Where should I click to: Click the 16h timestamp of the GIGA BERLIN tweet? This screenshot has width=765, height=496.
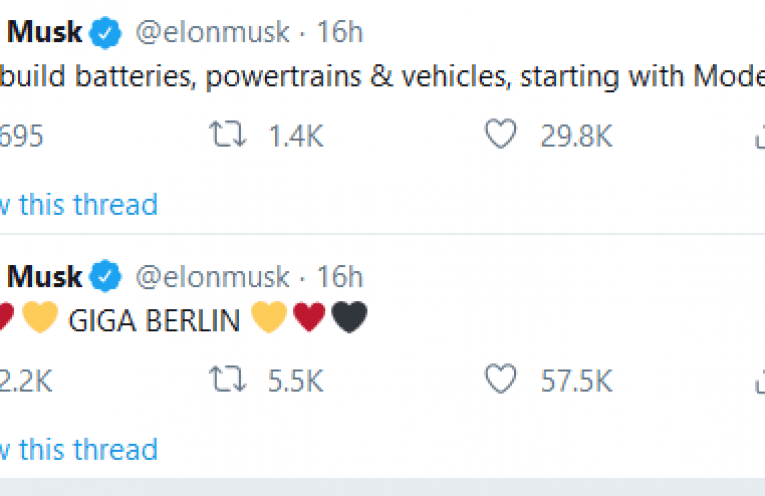point(340,277)
